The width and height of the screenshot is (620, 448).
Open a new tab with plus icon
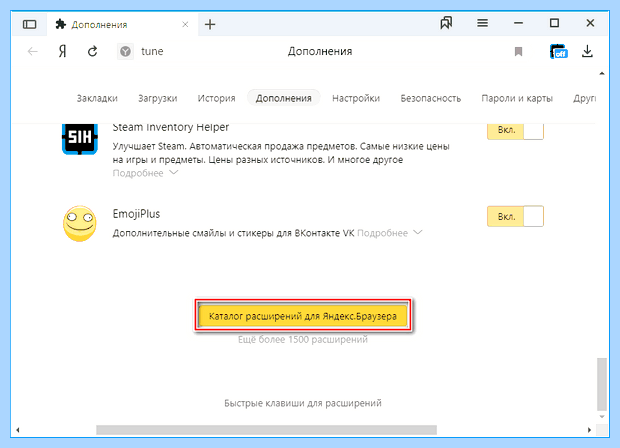tap(210, 25)
